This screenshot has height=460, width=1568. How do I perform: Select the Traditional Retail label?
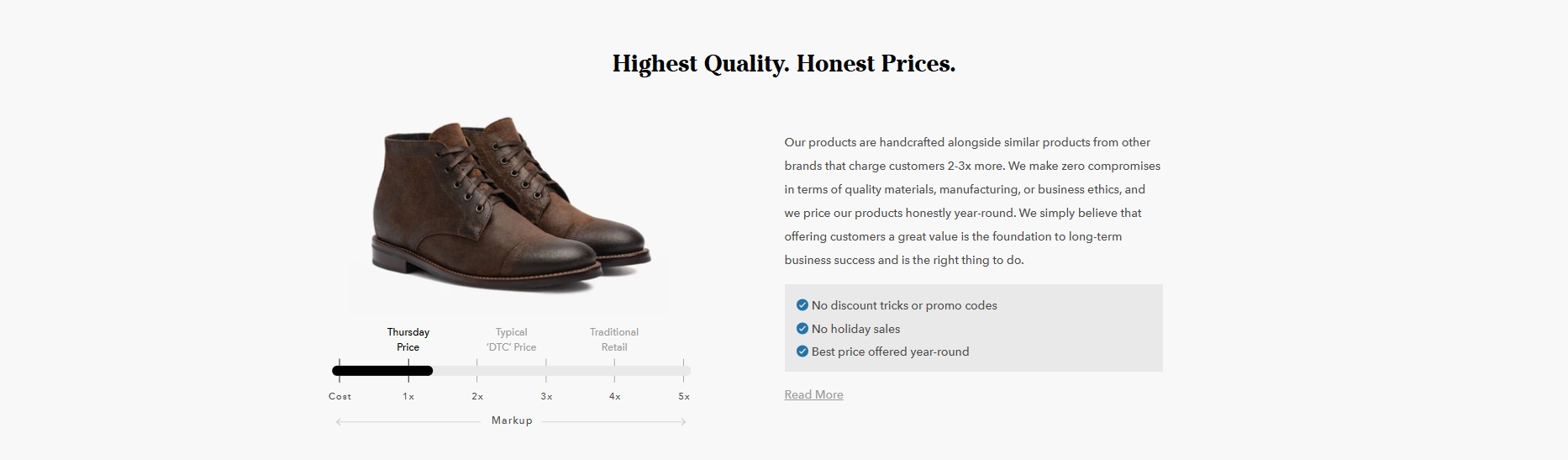click(x=614, y=340)
